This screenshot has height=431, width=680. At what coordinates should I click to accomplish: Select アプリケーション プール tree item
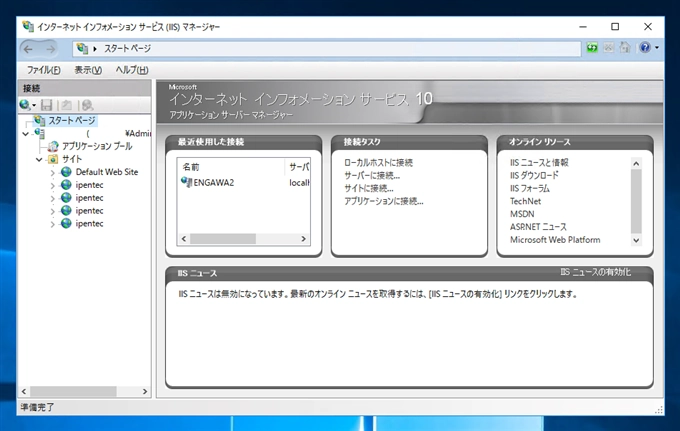(x=97, y=146)
